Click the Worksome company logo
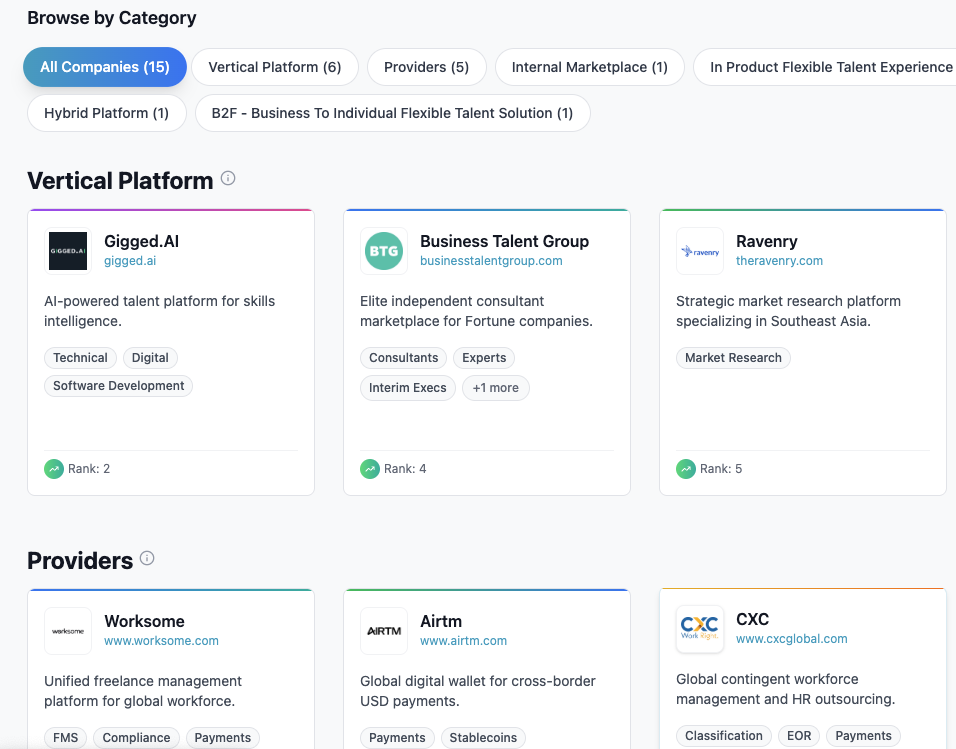Image resolution: width=956 pixels, height=749 pixels. 68,631
